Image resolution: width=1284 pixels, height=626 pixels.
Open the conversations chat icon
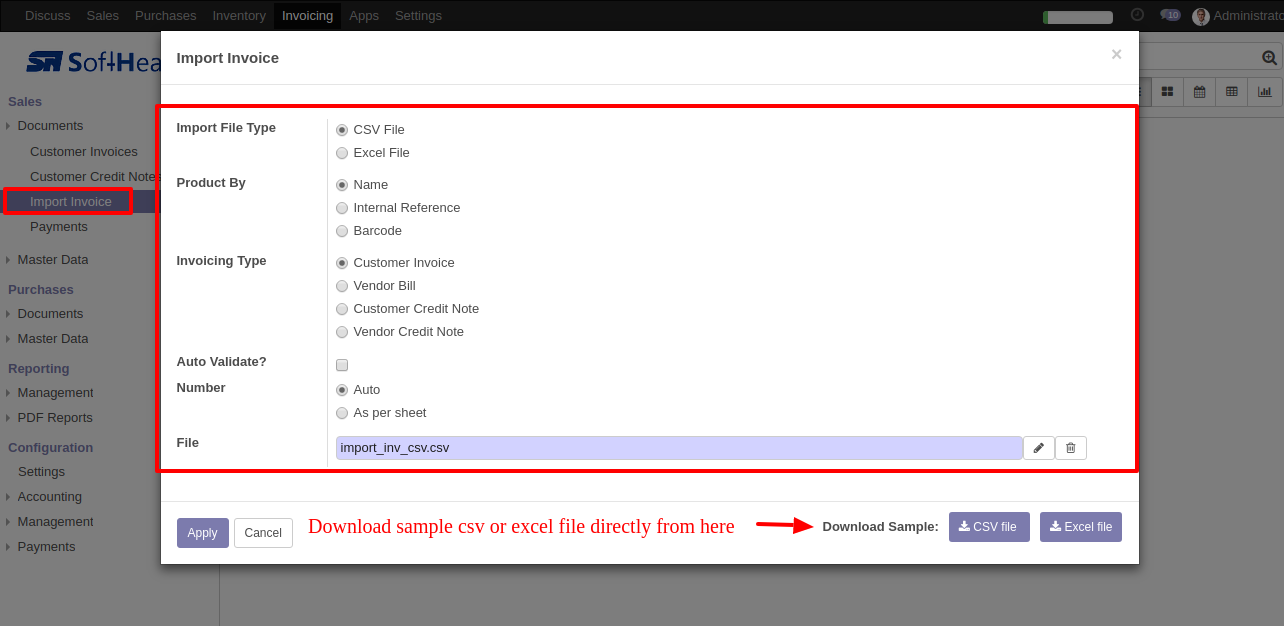click(1170, 15)
